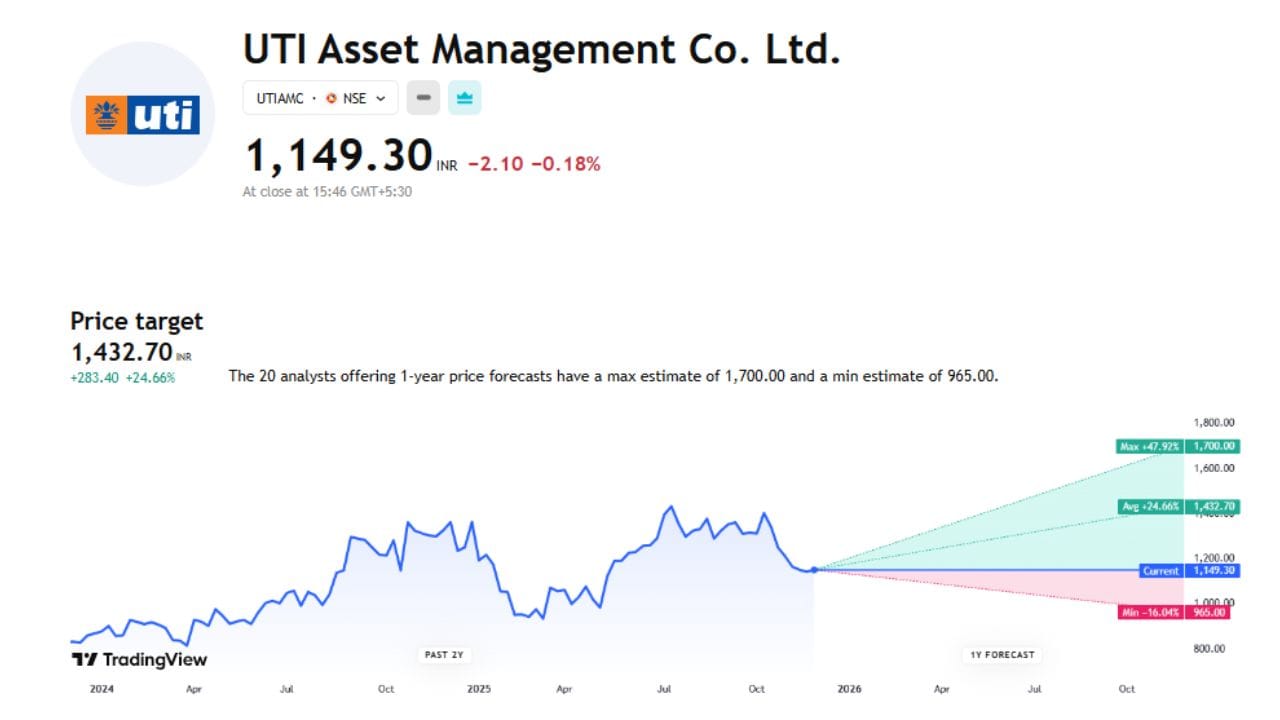Click the +283.40 +24.66% change text
This screenshot has height=720, width=1280.
tap(122, 378)
